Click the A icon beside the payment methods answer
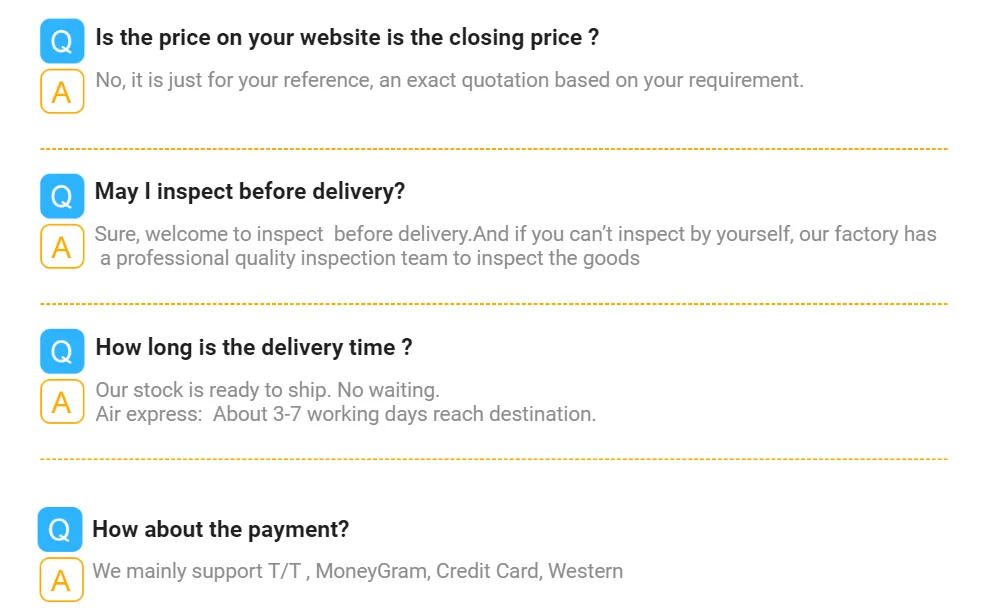 pos(61,579)
